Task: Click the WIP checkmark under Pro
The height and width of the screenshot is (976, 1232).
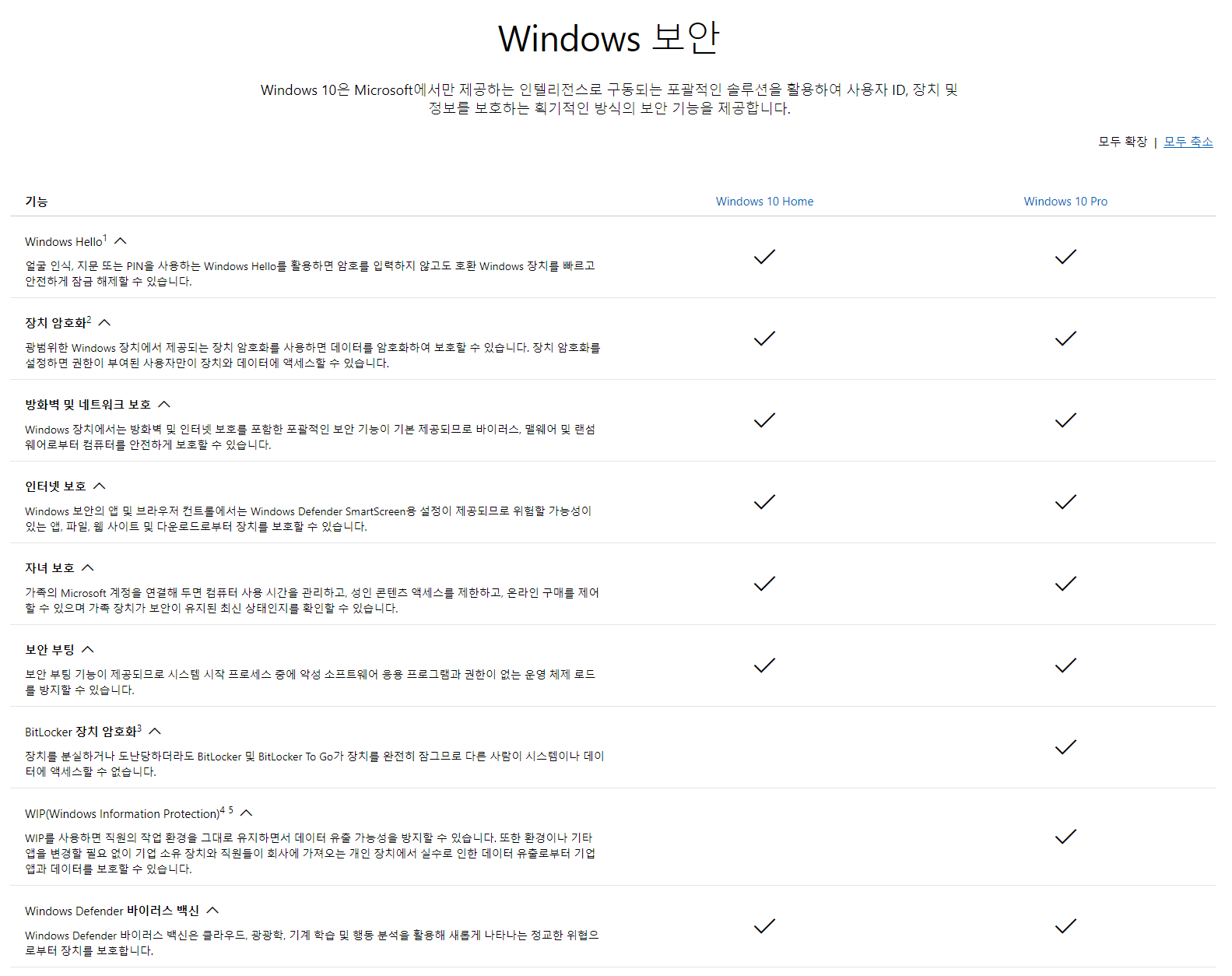Action: [1065, 837]
